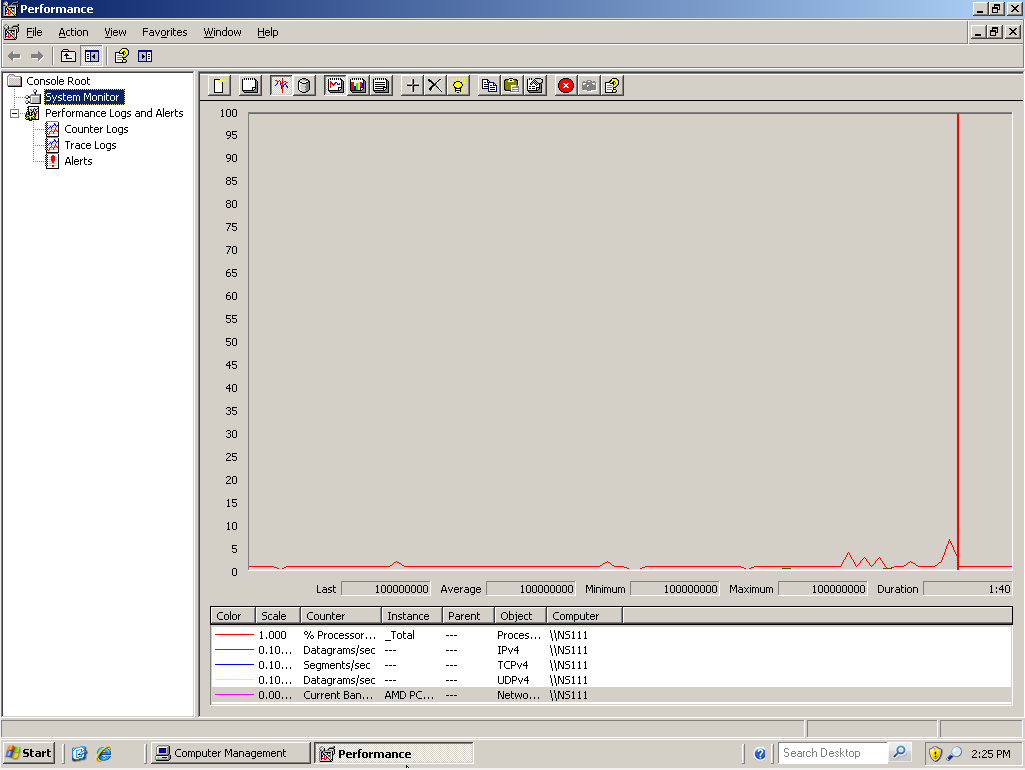Click the Counter column header

[341, 616]
